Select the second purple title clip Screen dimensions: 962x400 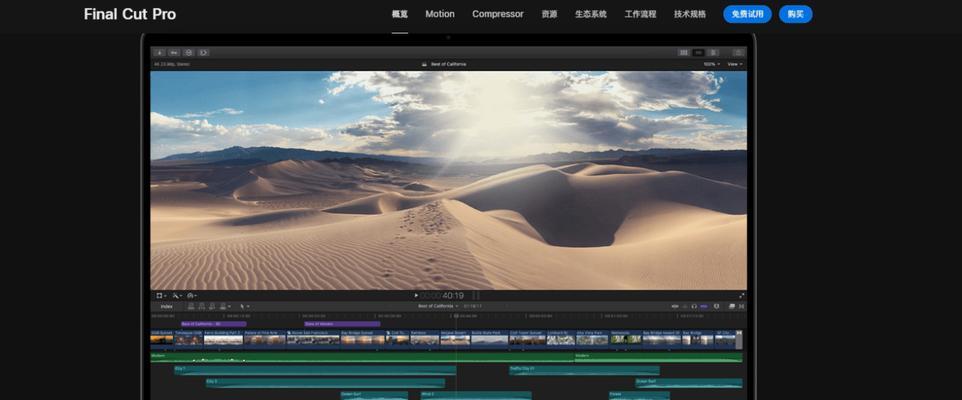coord(342,324)
